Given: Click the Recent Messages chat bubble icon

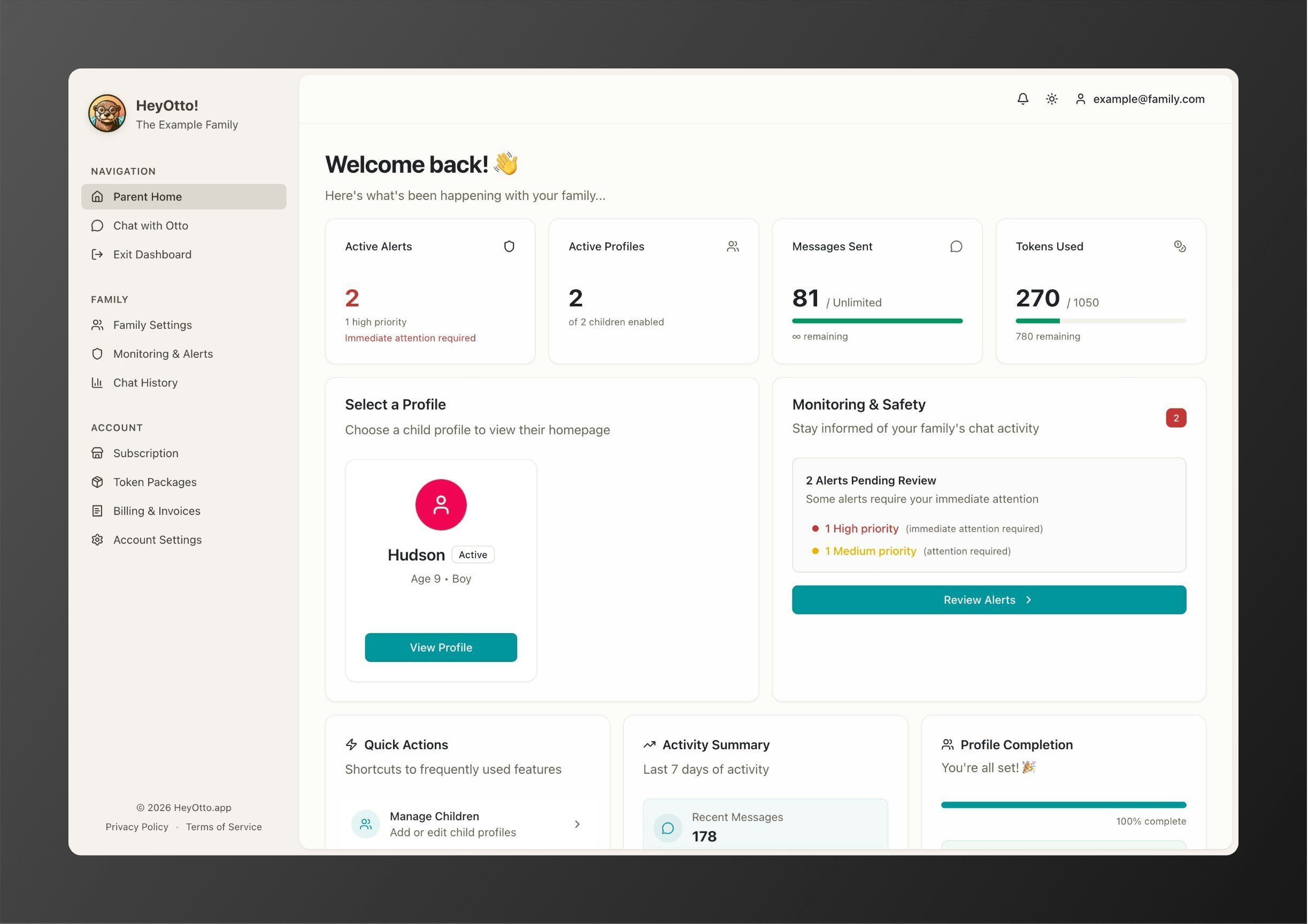Looking at the screenshot, I should (668, 828).
